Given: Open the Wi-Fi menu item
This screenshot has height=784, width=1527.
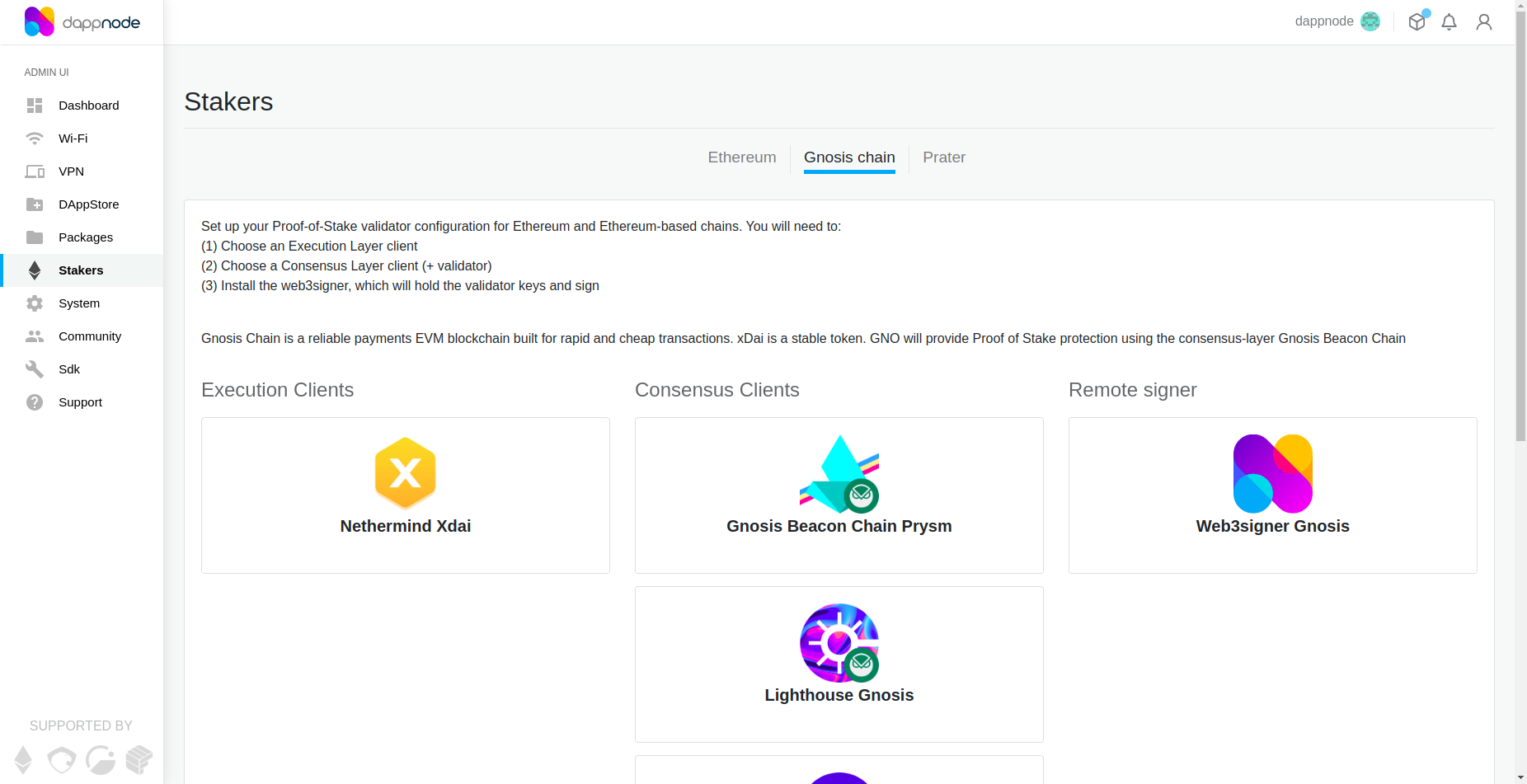Looking at the screenshot, I should [82, 138].
